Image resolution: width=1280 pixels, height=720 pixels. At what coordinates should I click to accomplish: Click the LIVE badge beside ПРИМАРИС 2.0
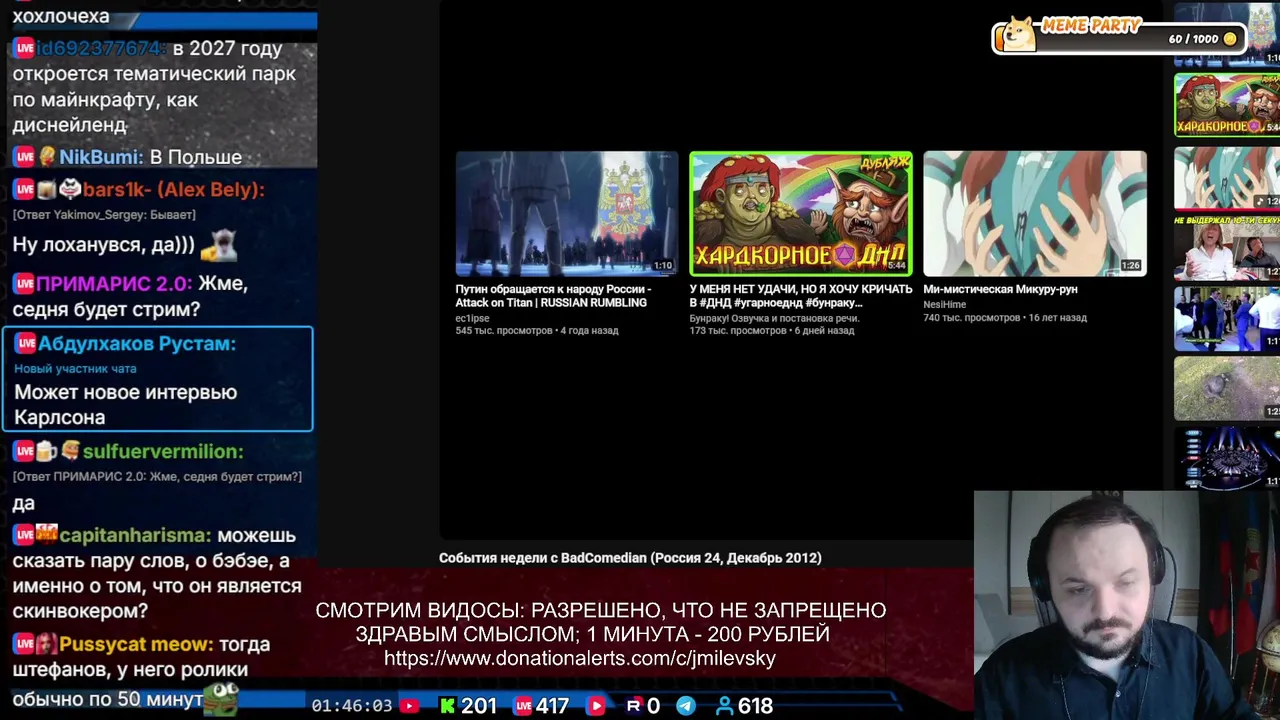[24, 284]
